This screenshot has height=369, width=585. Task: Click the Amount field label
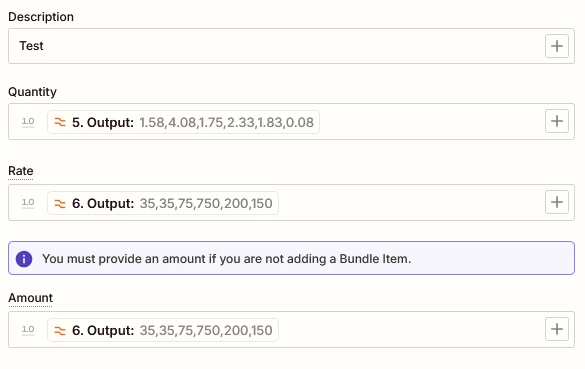(x=31, y=298)
